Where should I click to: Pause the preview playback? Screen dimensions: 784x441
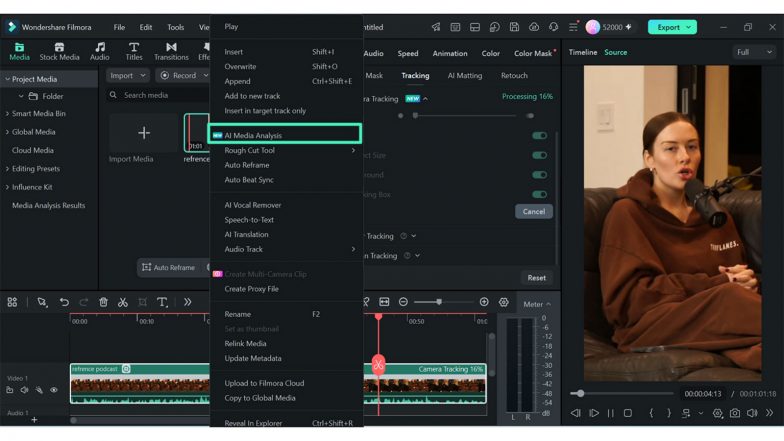(x=610, y=413)
